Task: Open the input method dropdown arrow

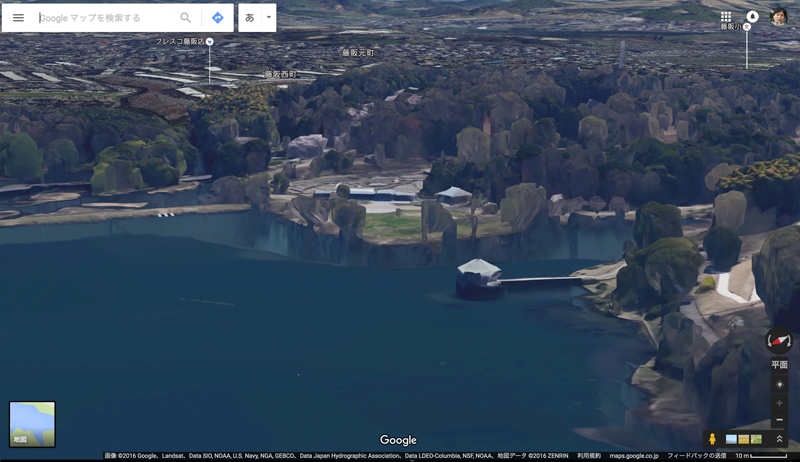Action: 268,18
